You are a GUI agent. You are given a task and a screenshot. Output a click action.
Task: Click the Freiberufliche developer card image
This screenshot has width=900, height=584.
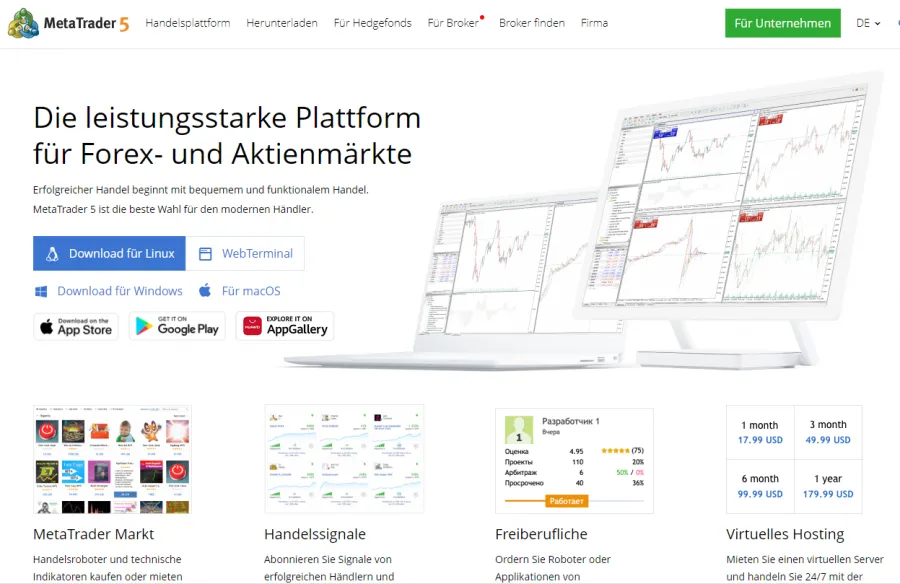click(x=574, y=459)
